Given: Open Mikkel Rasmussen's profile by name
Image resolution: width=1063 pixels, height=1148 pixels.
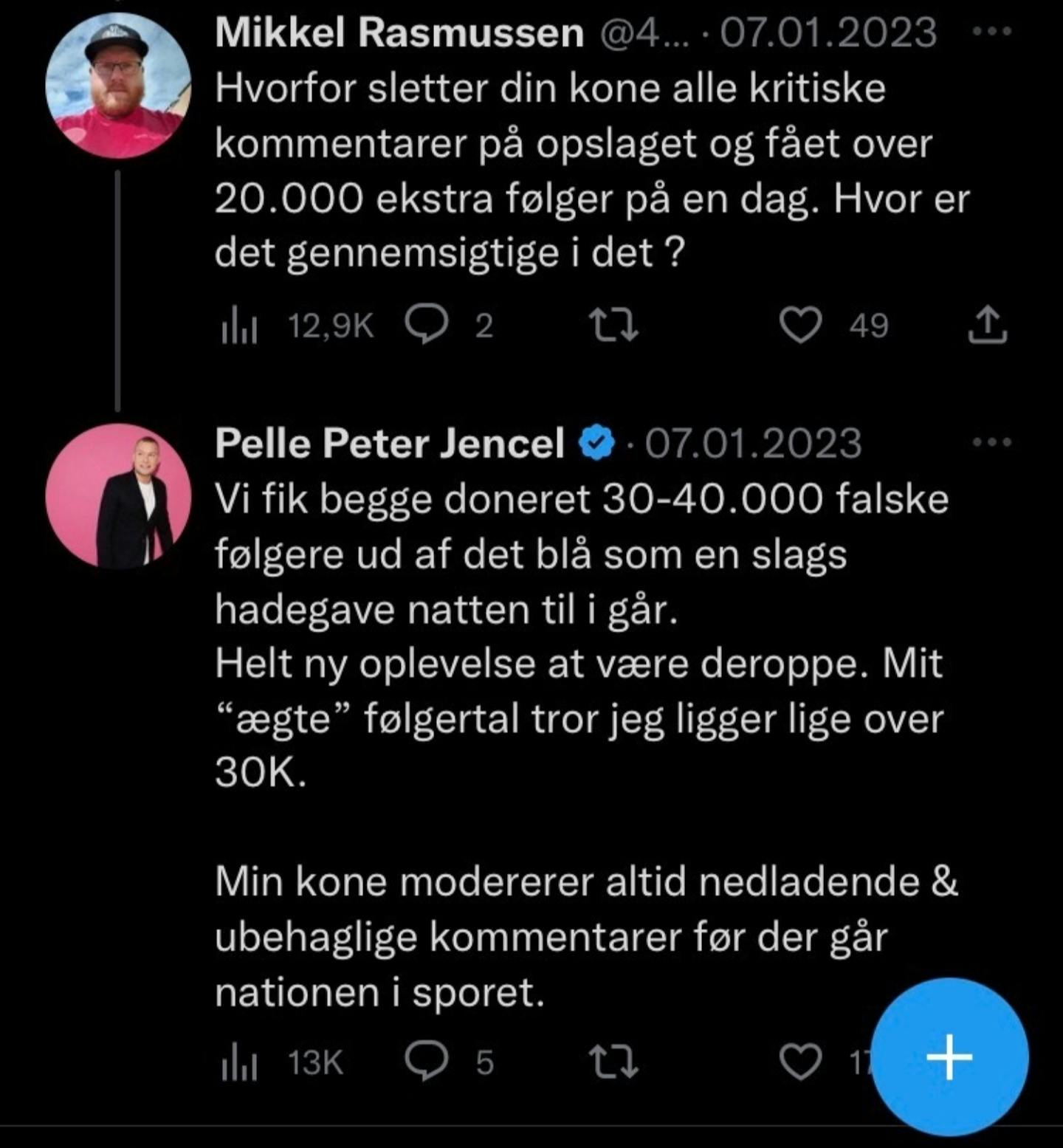Looking at the screenshot, I should [x=399, y=33].
